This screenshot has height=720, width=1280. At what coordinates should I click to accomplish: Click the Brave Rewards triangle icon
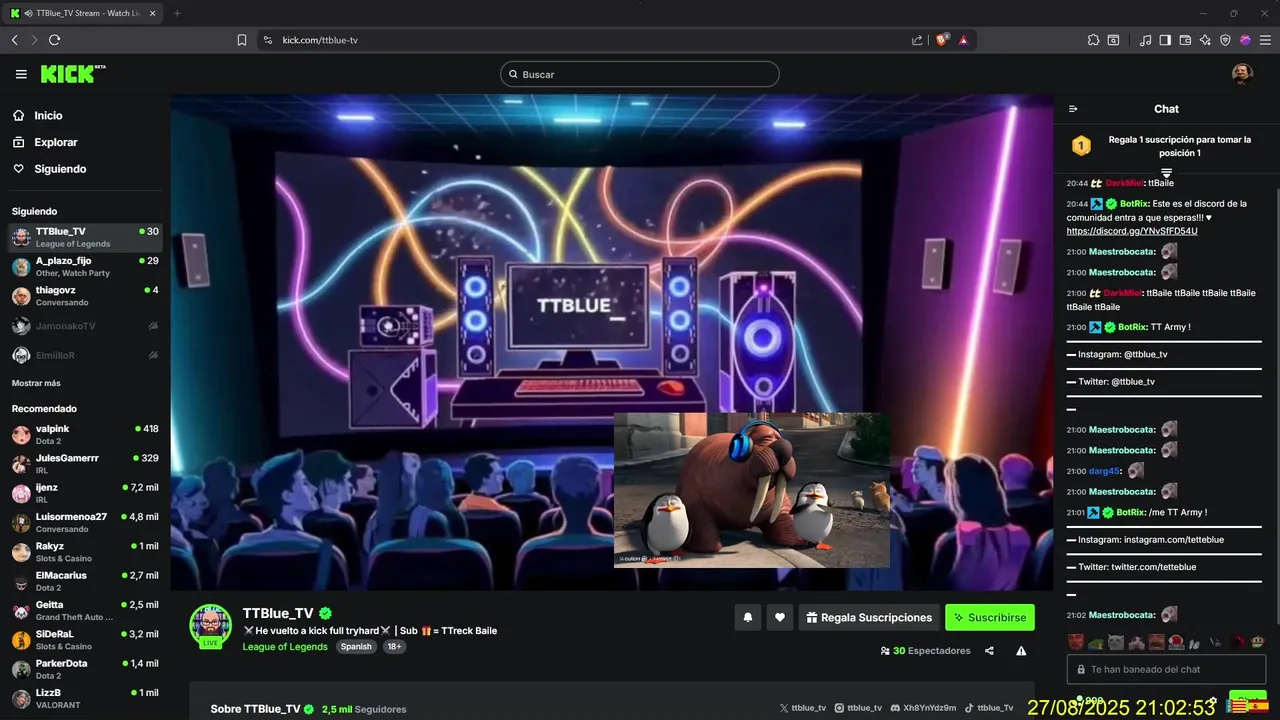click(x=963, y=40)
